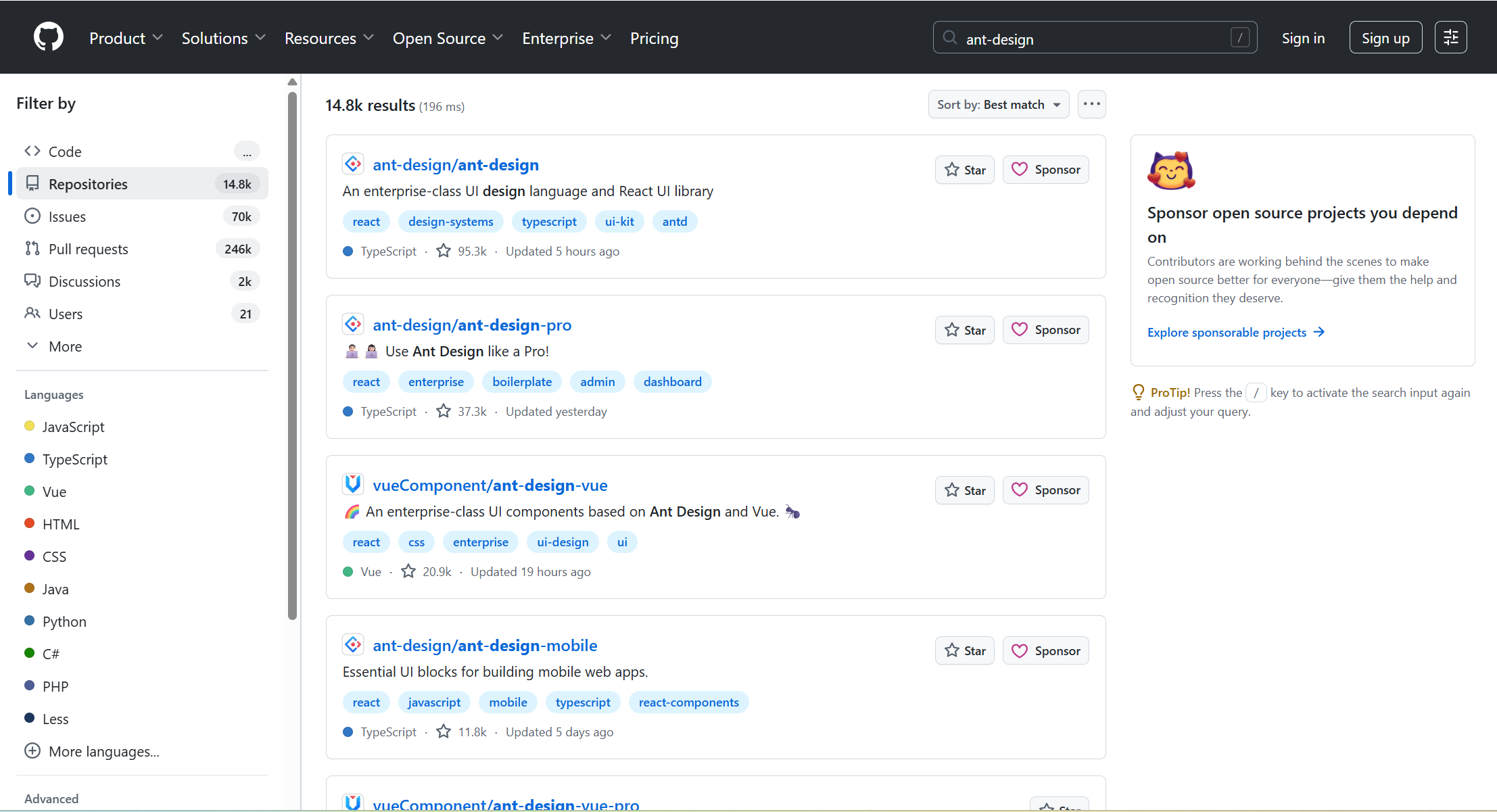Screen dimensions: 1497x812
Task: Click the sidebar vertical scrollbar
Action: click(292, 355)
